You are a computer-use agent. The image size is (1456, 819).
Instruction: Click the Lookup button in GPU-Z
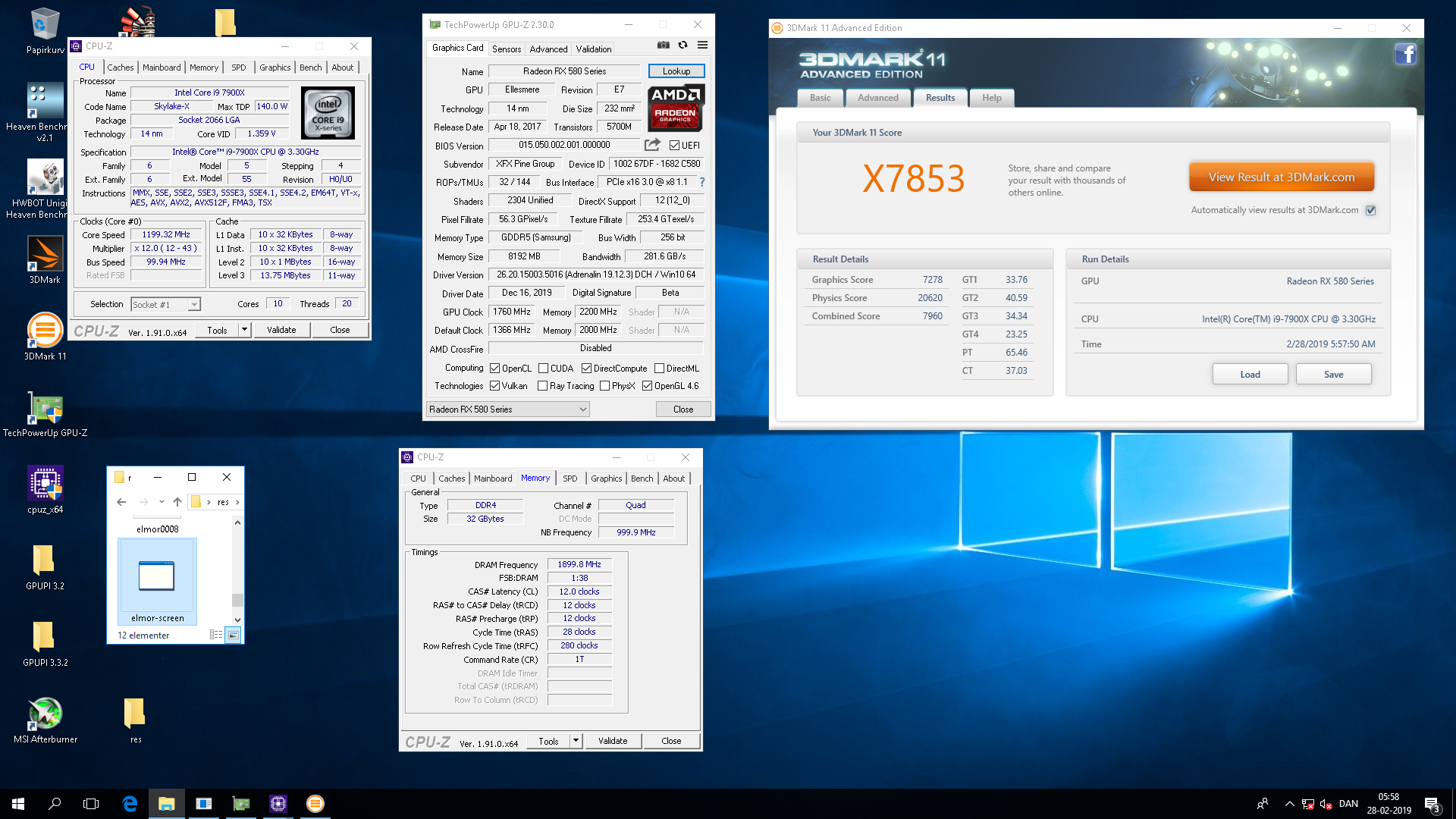(x=676, y=71)
